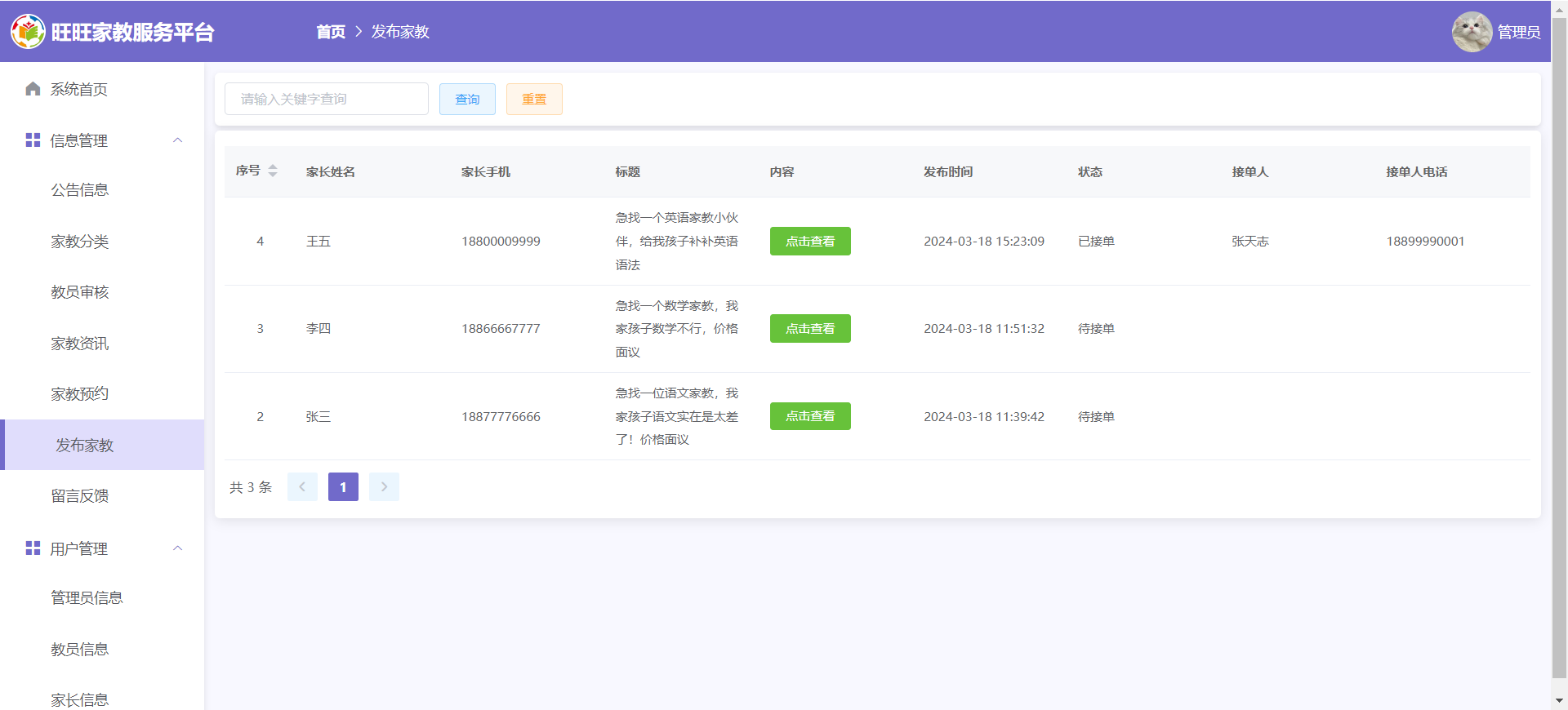Click timestamp 2024-03-18 11:39:42

[984, 417]
